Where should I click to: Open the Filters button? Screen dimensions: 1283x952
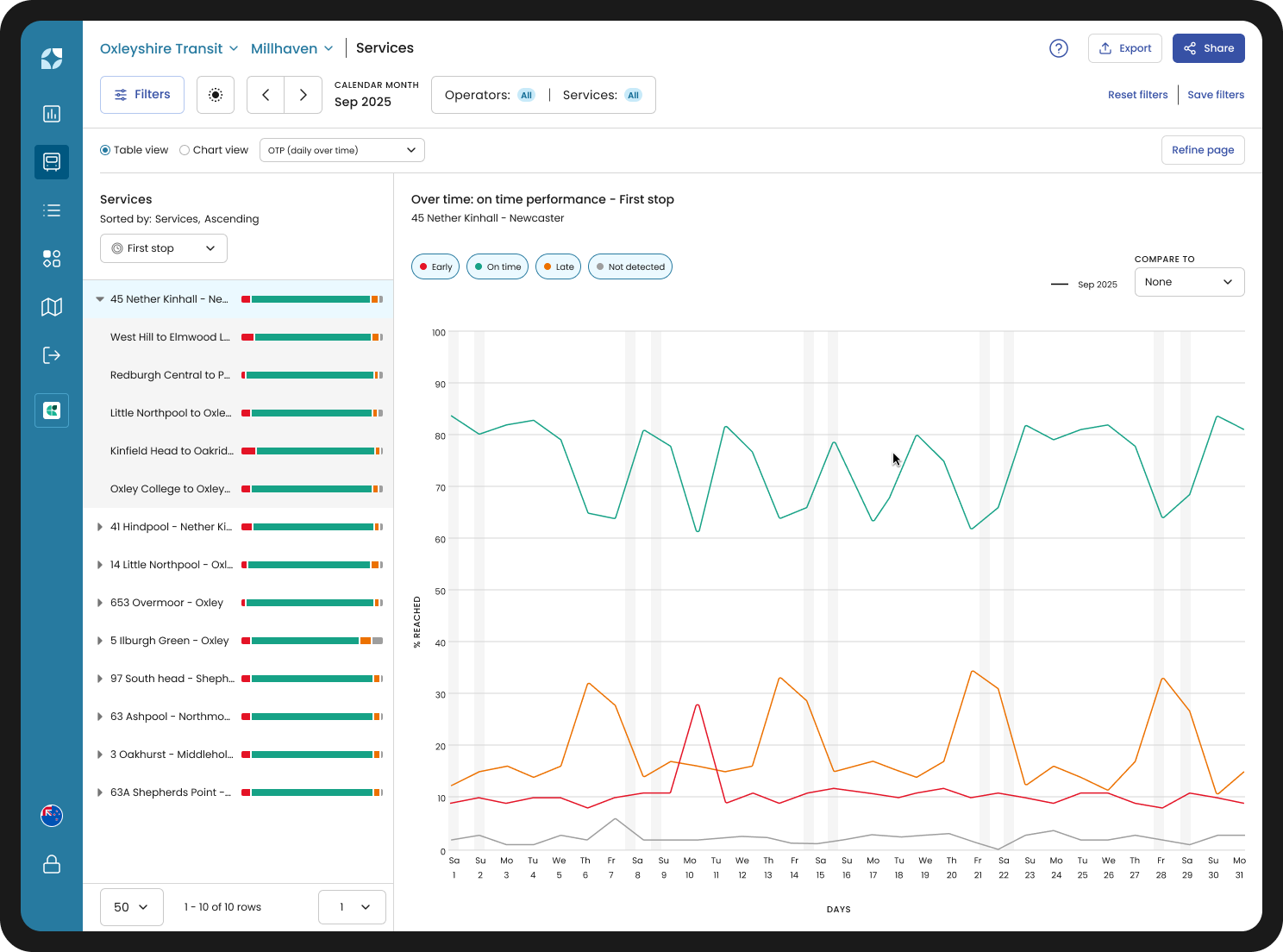click(142, 95)
